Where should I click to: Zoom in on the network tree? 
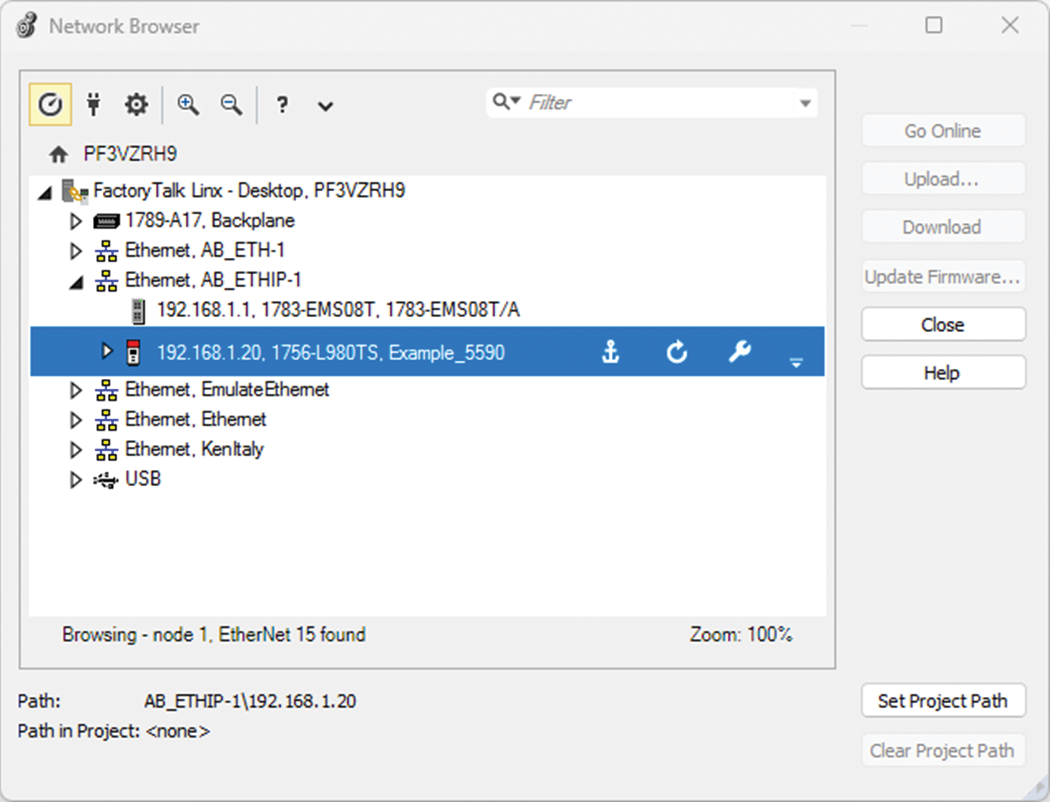(x=187, y=104)
